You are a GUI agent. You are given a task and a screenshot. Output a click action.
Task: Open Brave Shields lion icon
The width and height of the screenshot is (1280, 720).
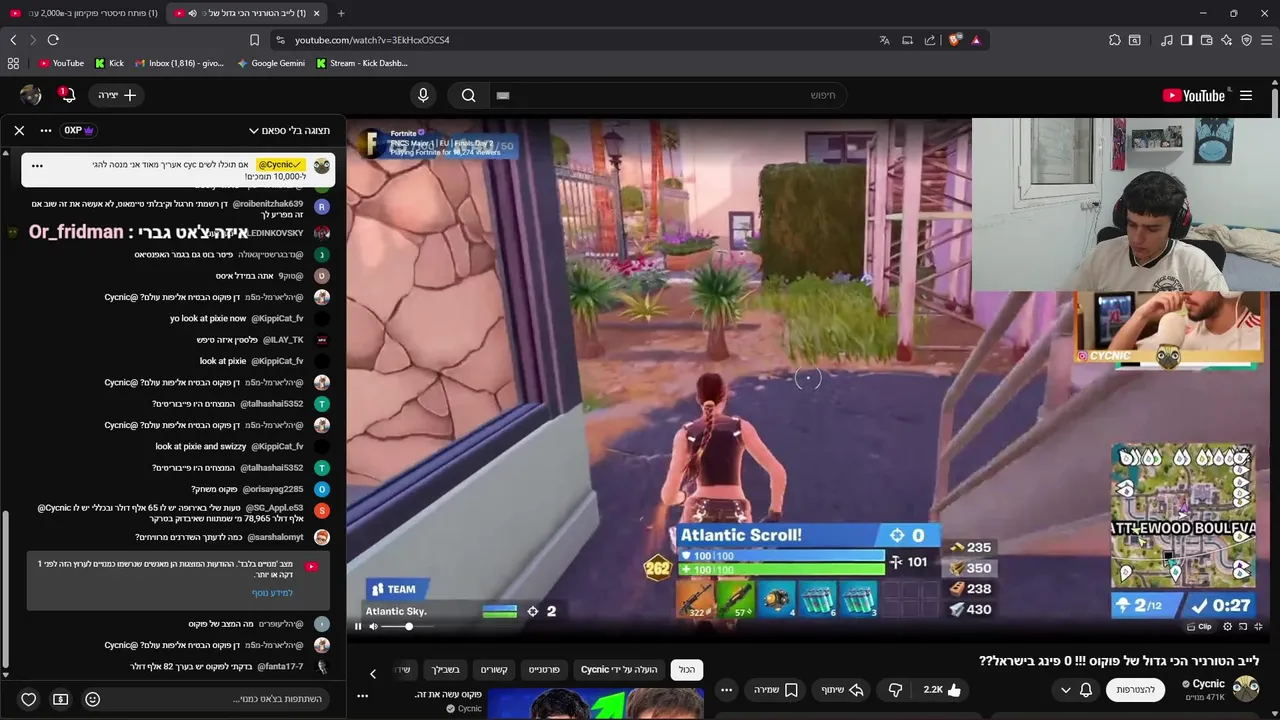pos(955,40)
